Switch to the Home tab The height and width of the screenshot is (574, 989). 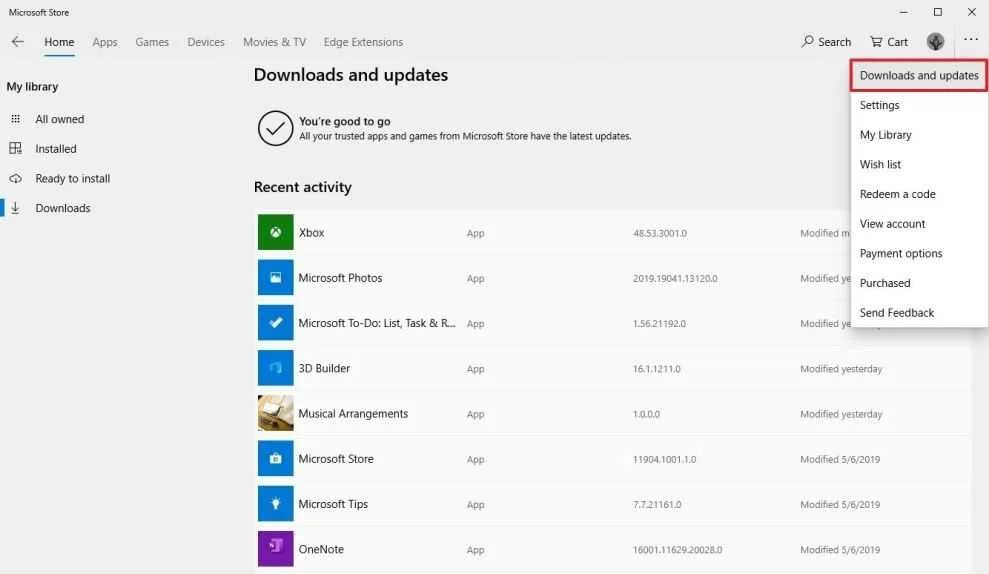[x=59, y=42]
